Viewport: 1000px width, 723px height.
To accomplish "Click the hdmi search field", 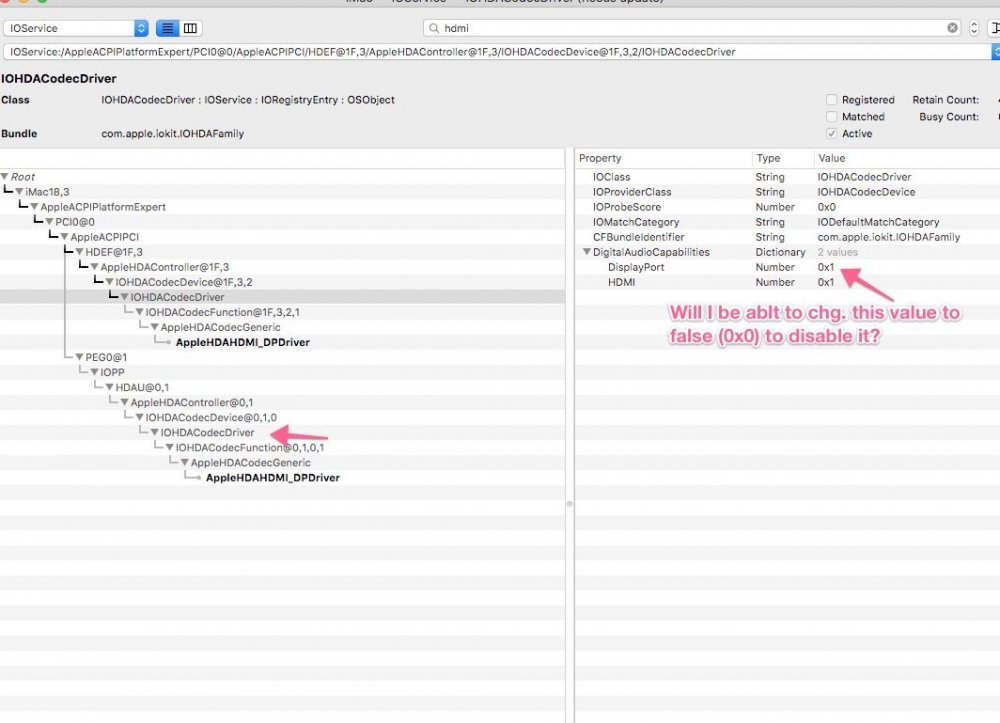I will click(x=692, y=28).
